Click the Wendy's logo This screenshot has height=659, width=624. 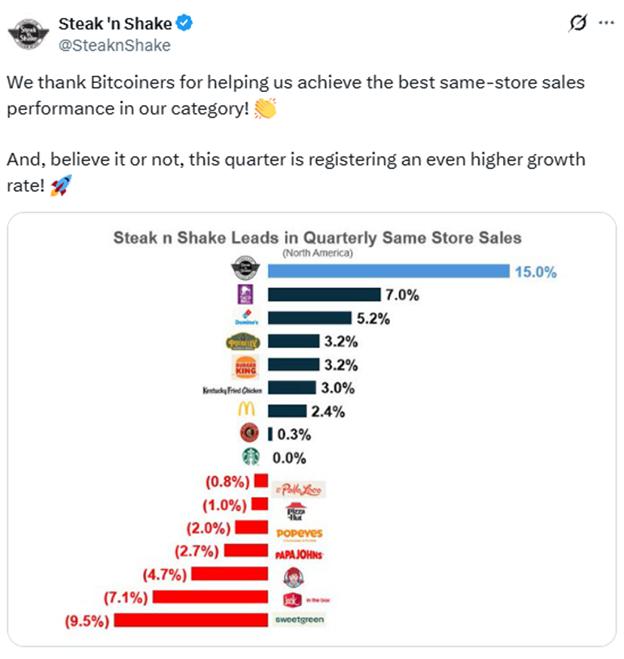point(290,577)
